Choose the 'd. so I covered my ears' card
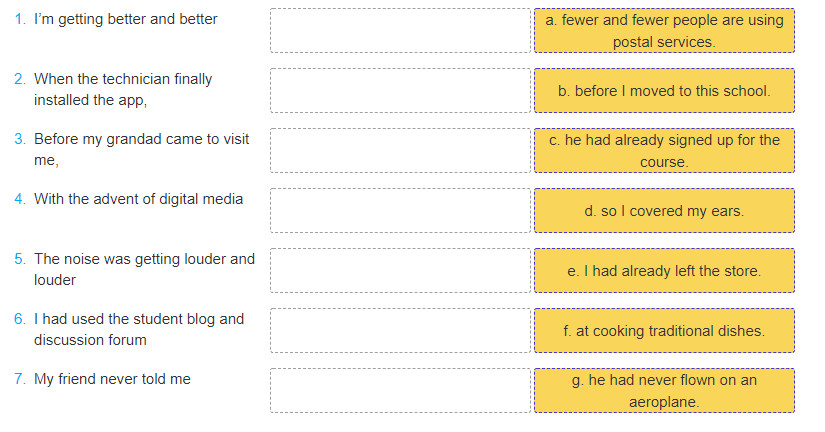The width and height of the screenshot is (825, 432). pos(664,210)
